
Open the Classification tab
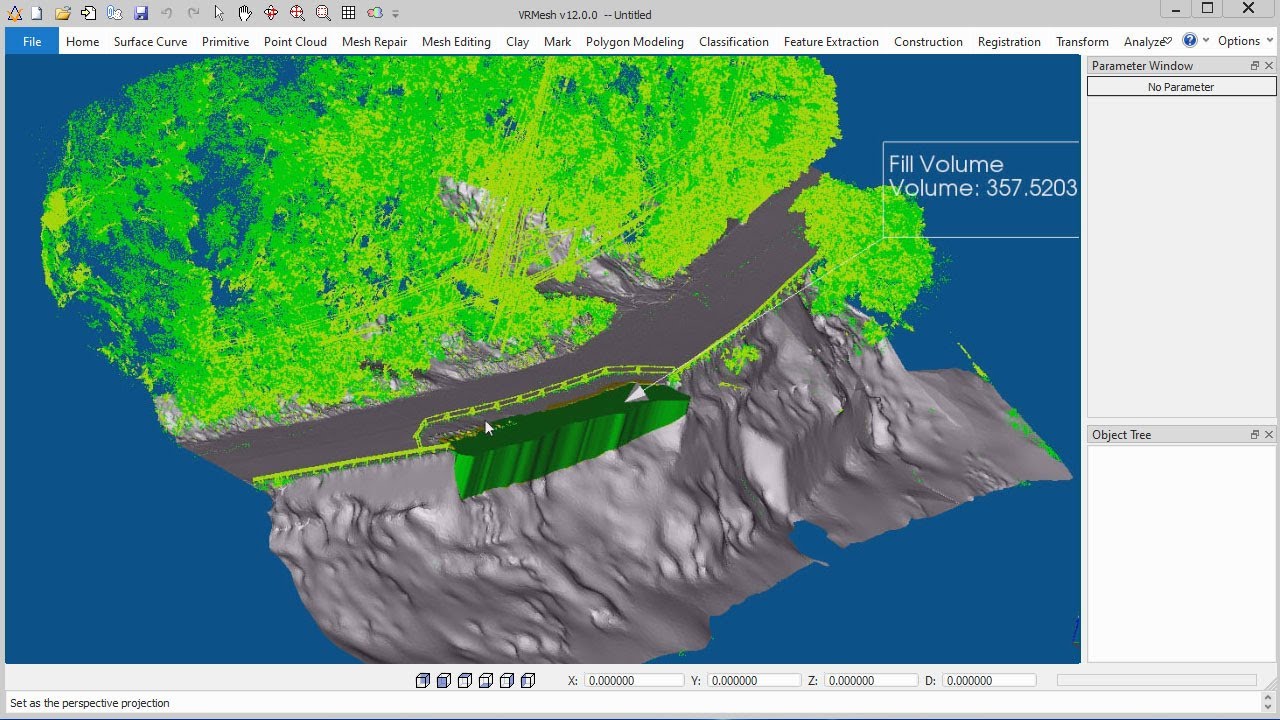tap(734, 41)
